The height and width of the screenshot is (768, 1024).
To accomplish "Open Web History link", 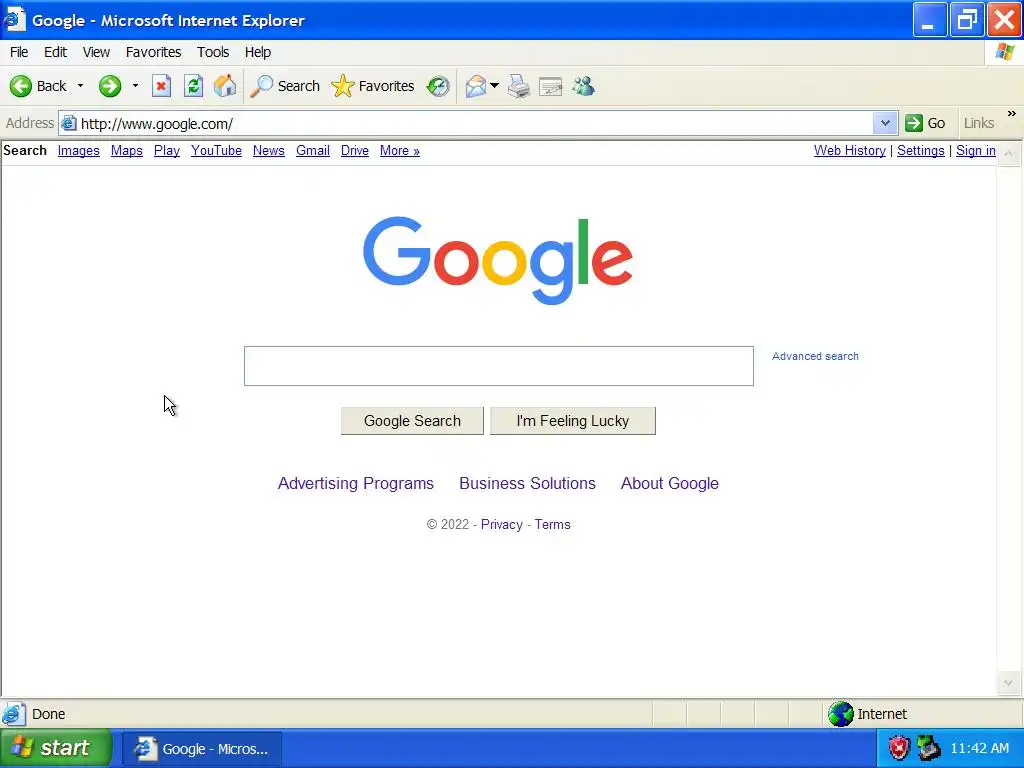I will (x=850, y=151).
